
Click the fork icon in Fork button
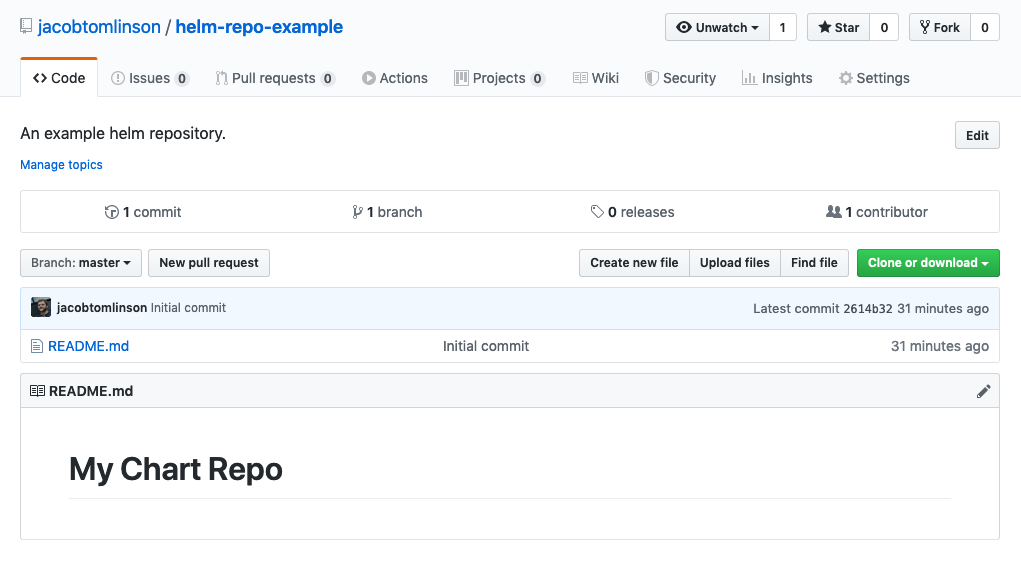pos(925,27)
